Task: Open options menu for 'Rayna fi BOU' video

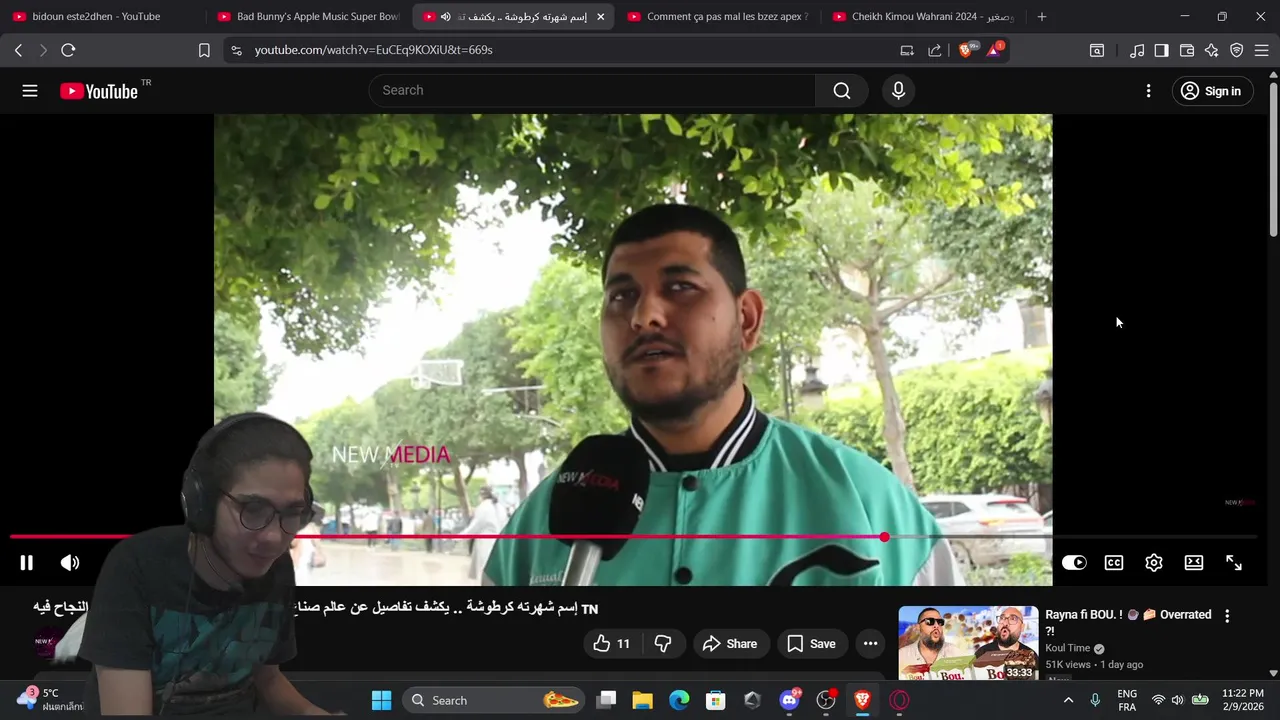Action: pos(1227,616)
